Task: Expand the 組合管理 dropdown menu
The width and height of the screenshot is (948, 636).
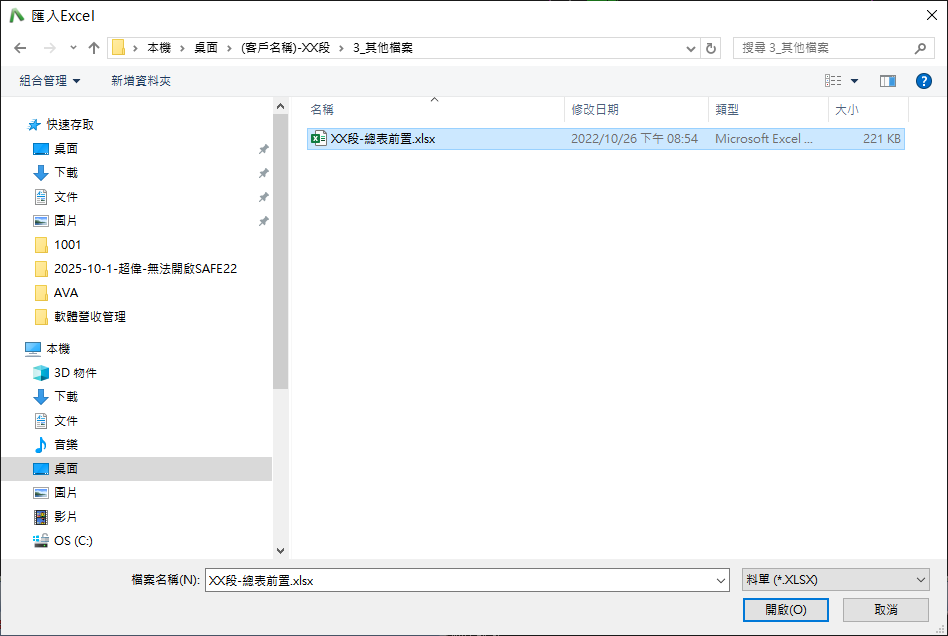Action: coord(50,80)
